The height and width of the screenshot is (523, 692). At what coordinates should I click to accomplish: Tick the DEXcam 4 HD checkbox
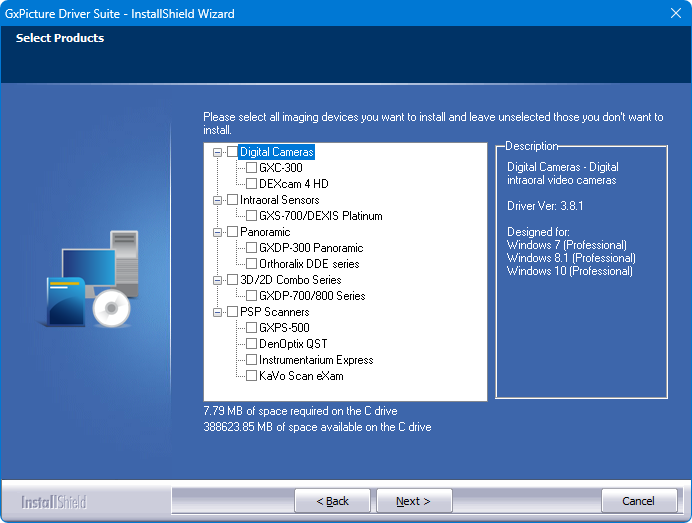pos(251,184)
